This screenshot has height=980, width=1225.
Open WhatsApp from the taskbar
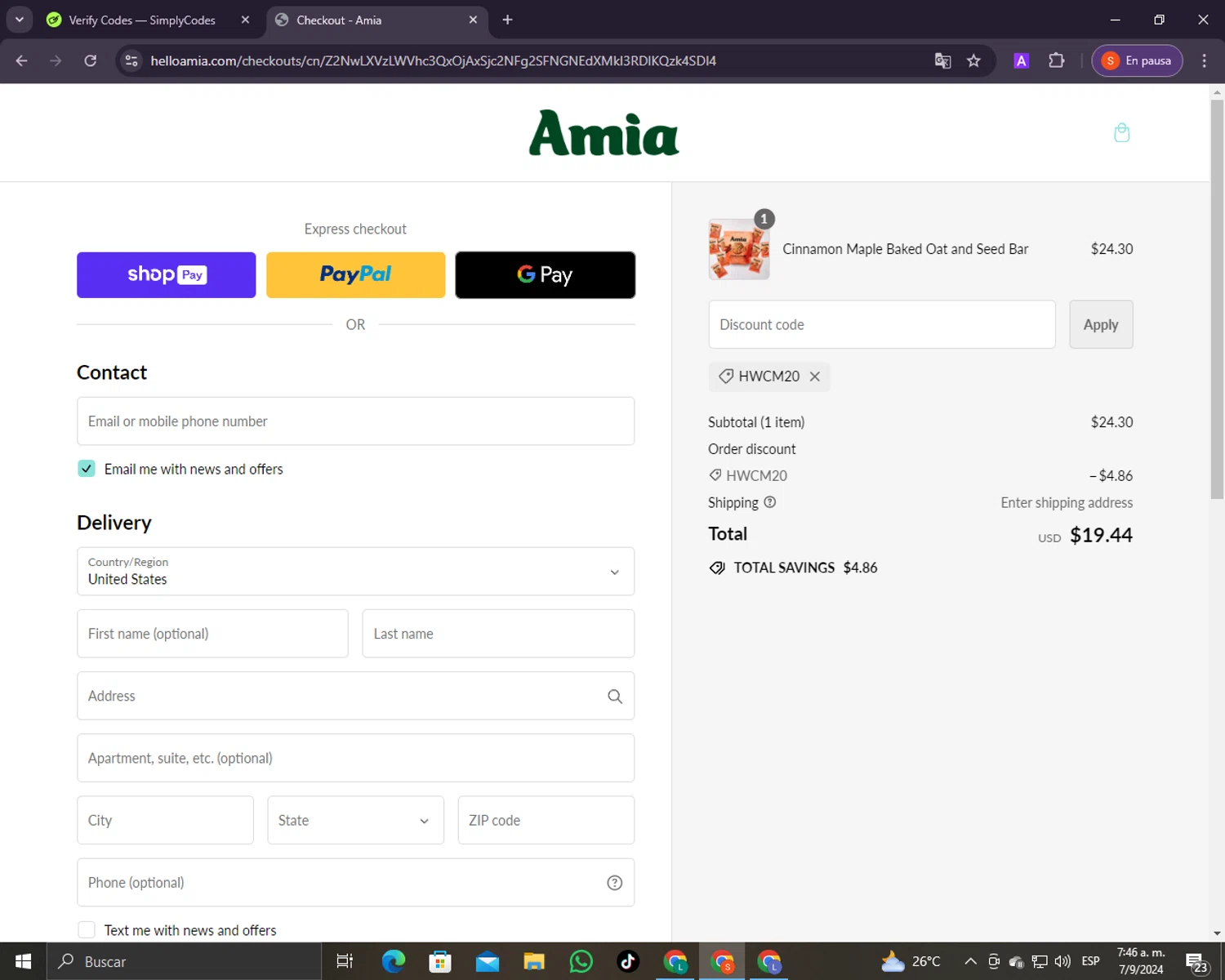581,961
